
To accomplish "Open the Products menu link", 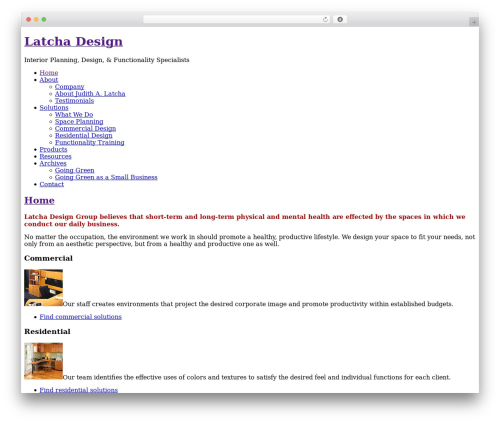I will pyautogui.click(x=53, y=150).
